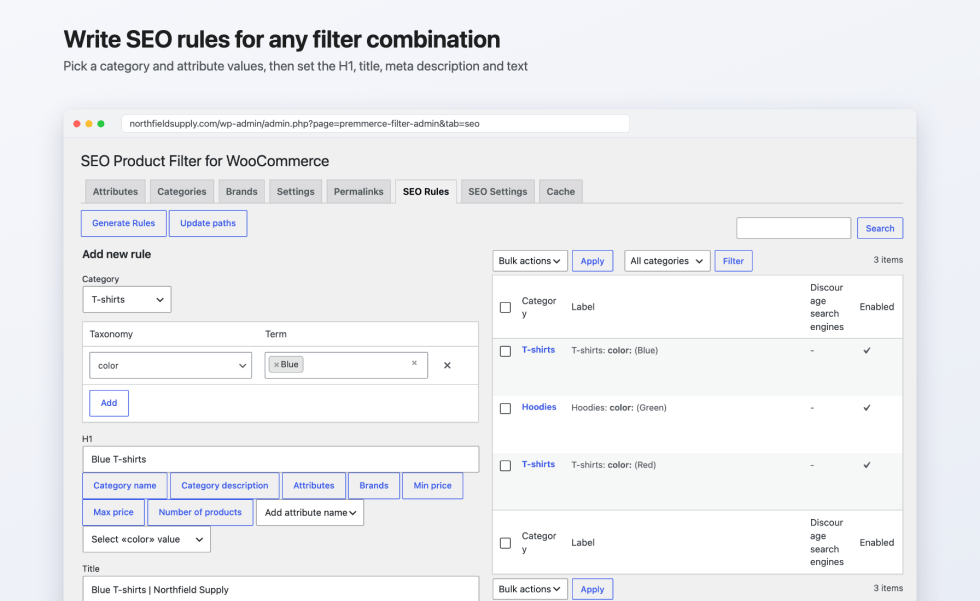Open the Taxonomy dropdown set to color

pos(171,365)
